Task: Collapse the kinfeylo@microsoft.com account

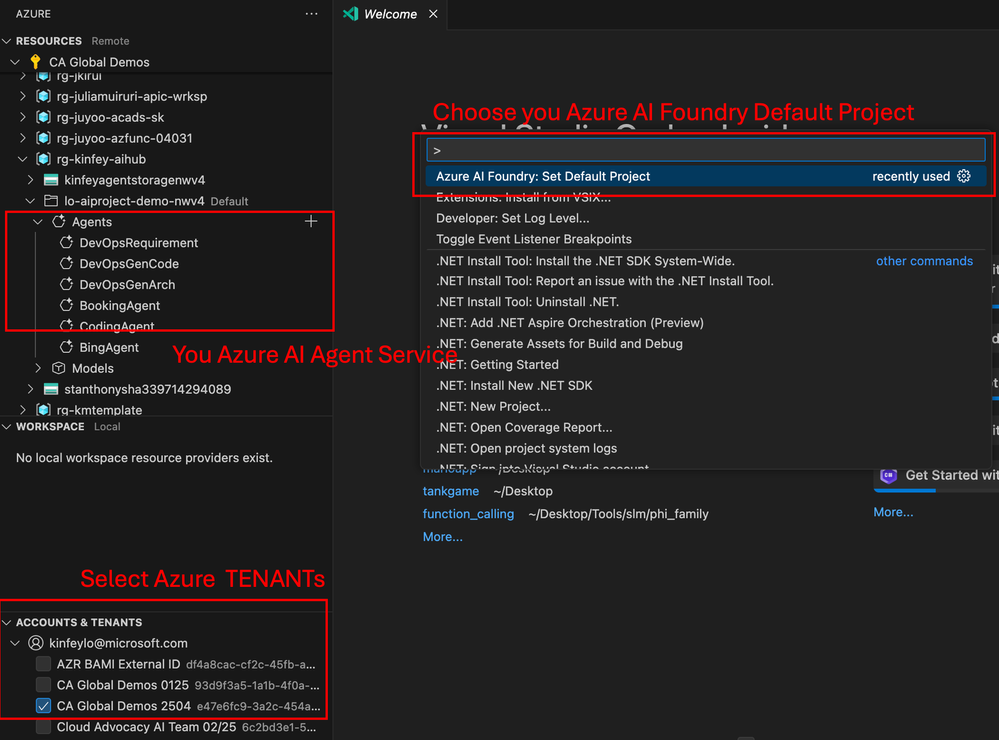Action: coord(15,643)
